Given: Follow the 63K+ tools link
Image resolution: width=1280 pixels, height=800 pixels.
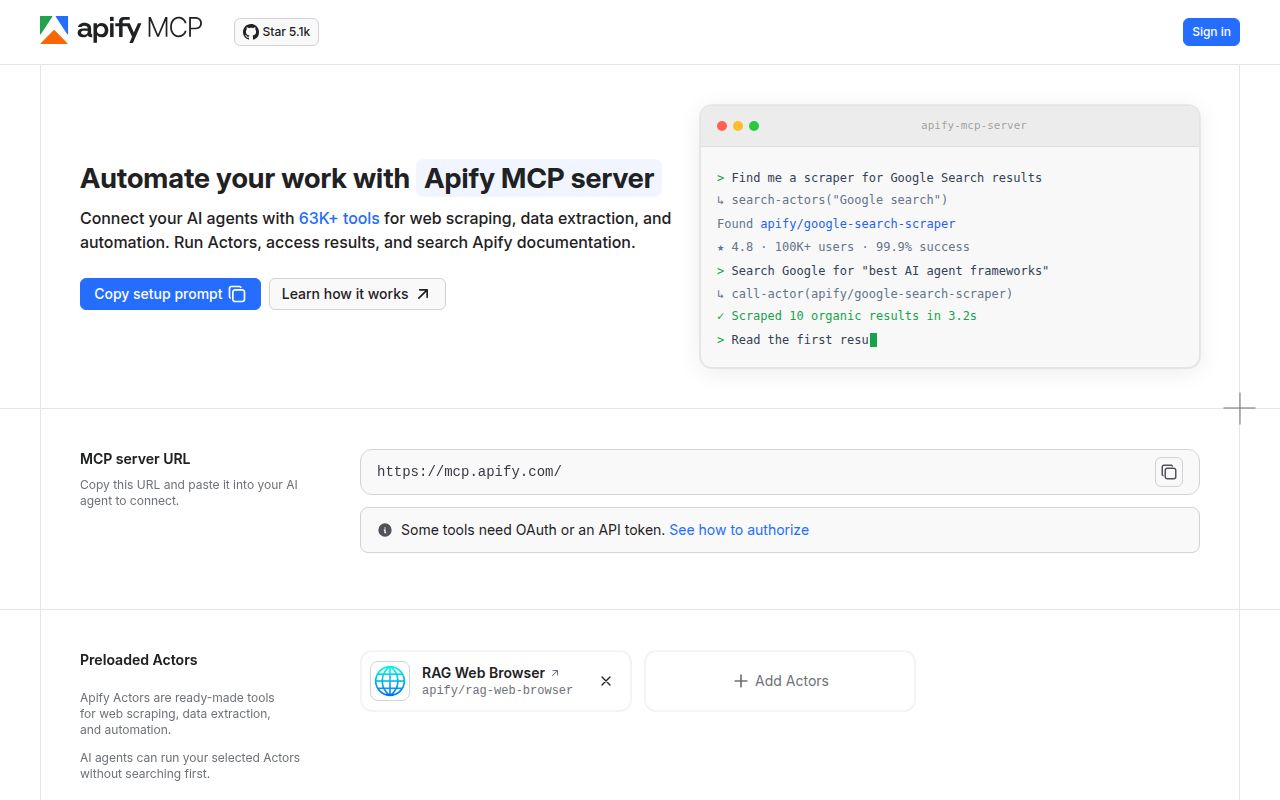Looking at the screenshot, I should point(339,218).
